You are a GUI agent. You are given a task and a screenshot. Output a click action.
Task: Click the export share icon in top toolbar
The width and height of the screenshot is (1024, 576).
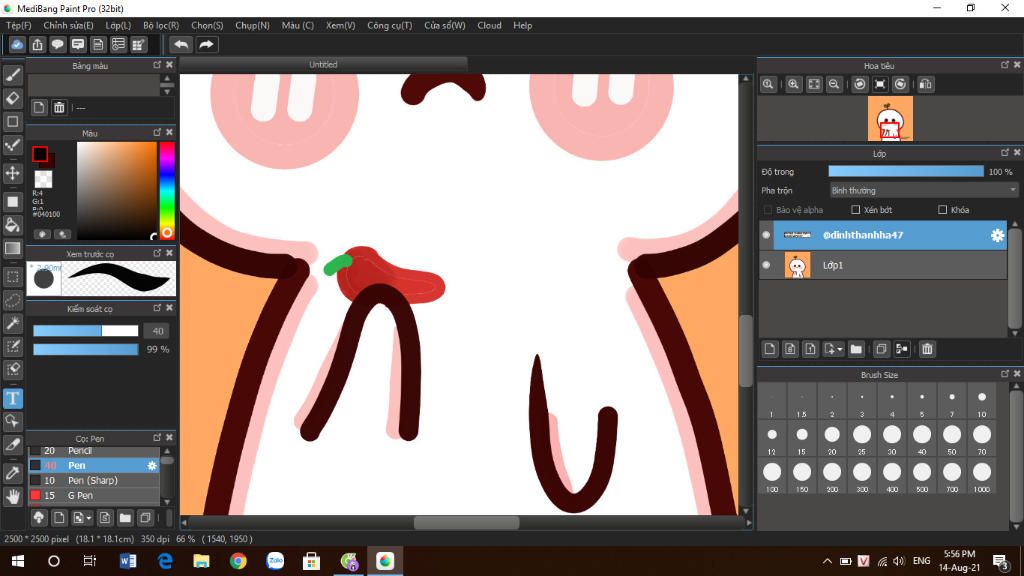coord(37,44)
